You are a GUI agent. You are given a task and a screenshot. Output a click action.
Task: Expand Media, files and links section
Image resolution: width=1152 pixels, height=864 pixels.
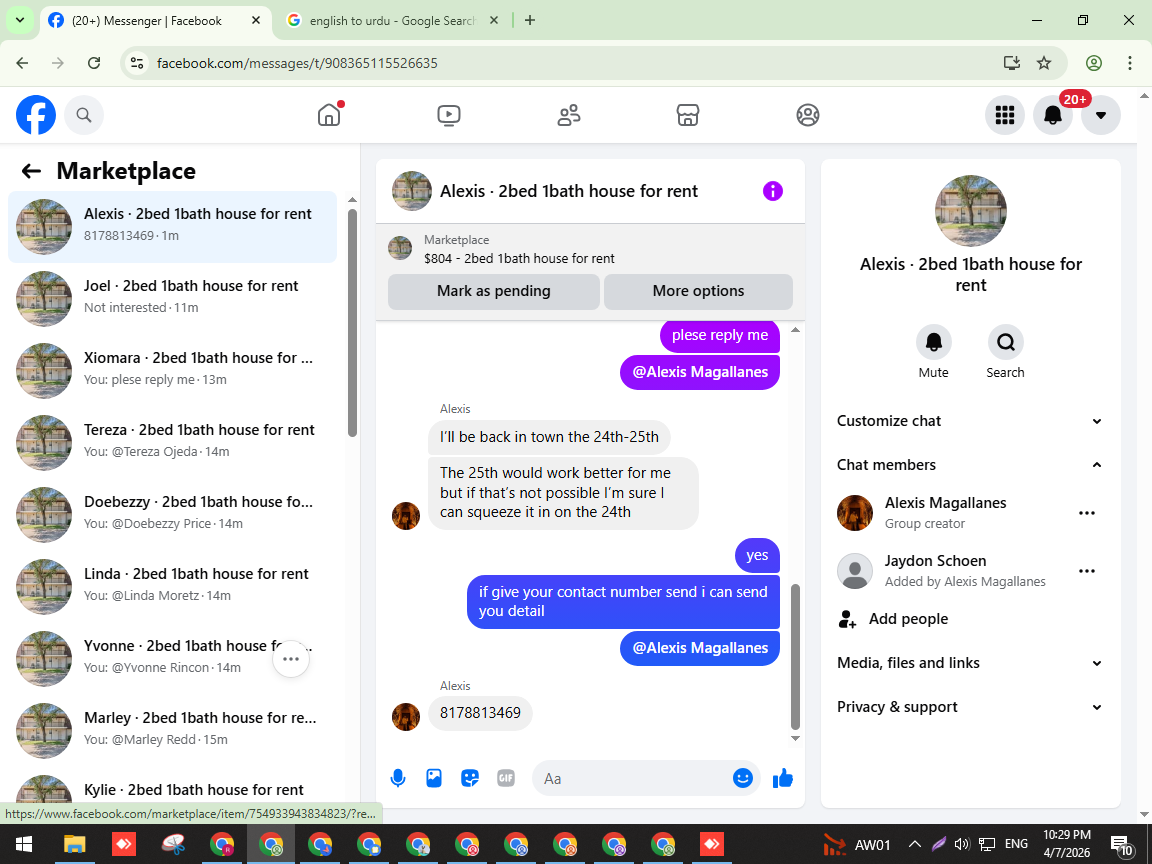click(x=970, y=663)
